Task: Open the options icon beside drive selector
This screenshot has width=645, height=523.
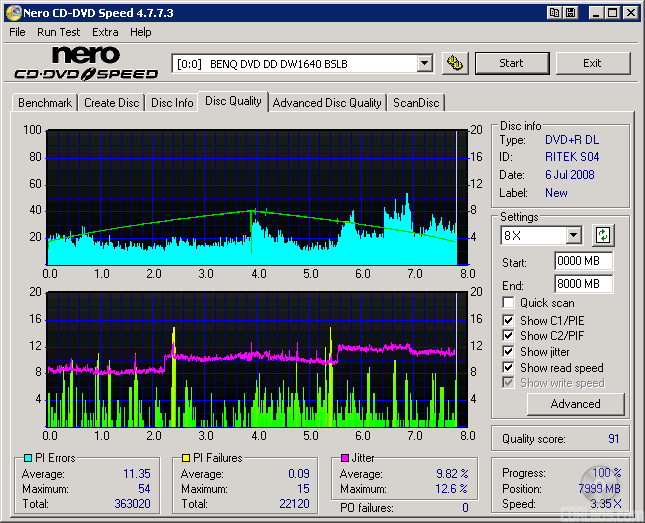Action: point(455,63)
